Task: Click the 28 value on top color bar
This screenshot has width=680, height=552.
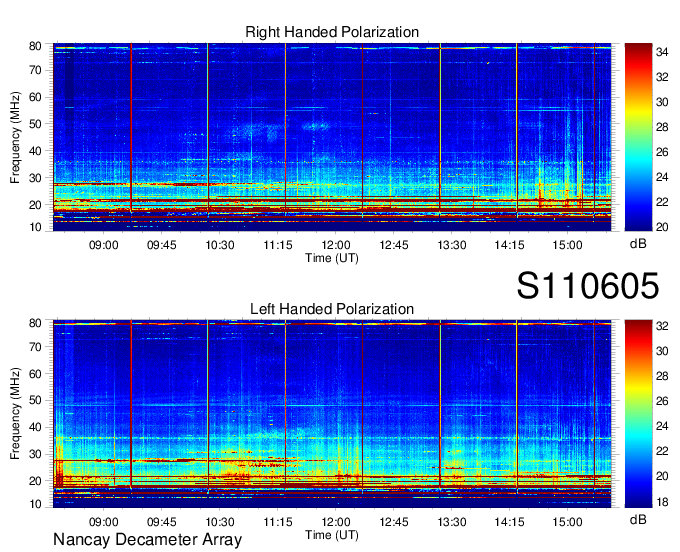Action: point(662,127)
